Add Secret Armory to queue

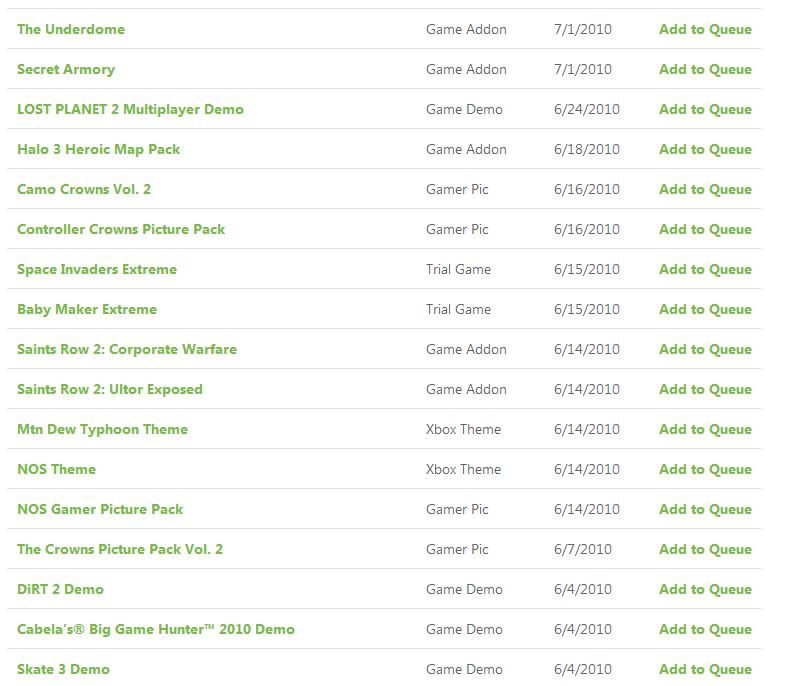[x=705, y=69]
